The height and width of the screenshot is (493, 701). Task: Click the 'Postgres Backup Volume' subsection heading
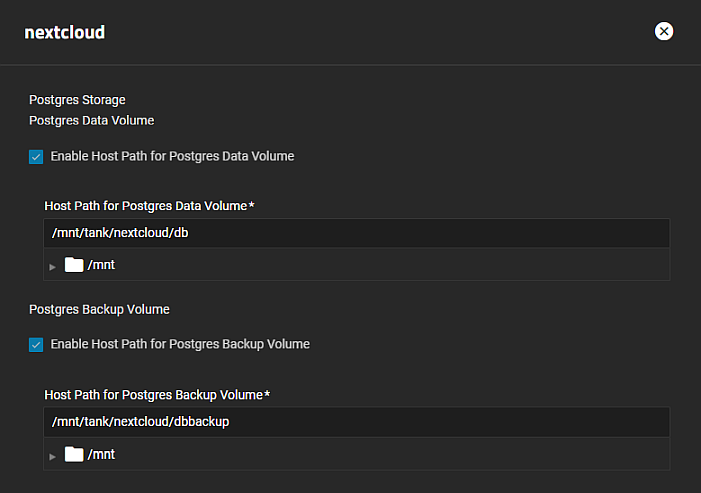pyautogui.click(x=99, y=309)
